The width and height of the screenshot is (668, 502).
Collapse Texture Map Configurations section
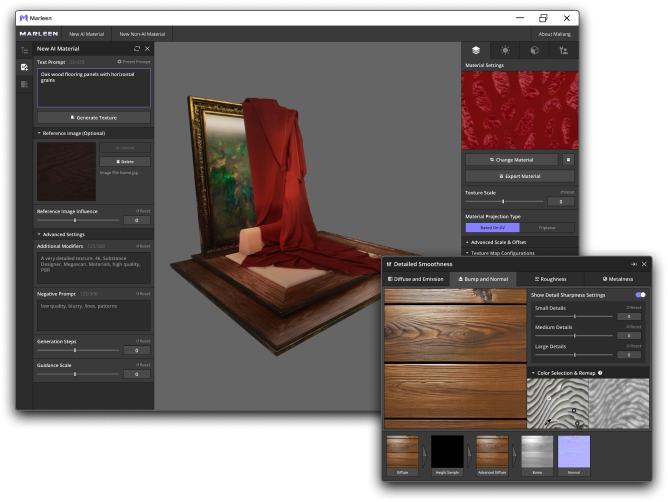[x=520, y=253]
